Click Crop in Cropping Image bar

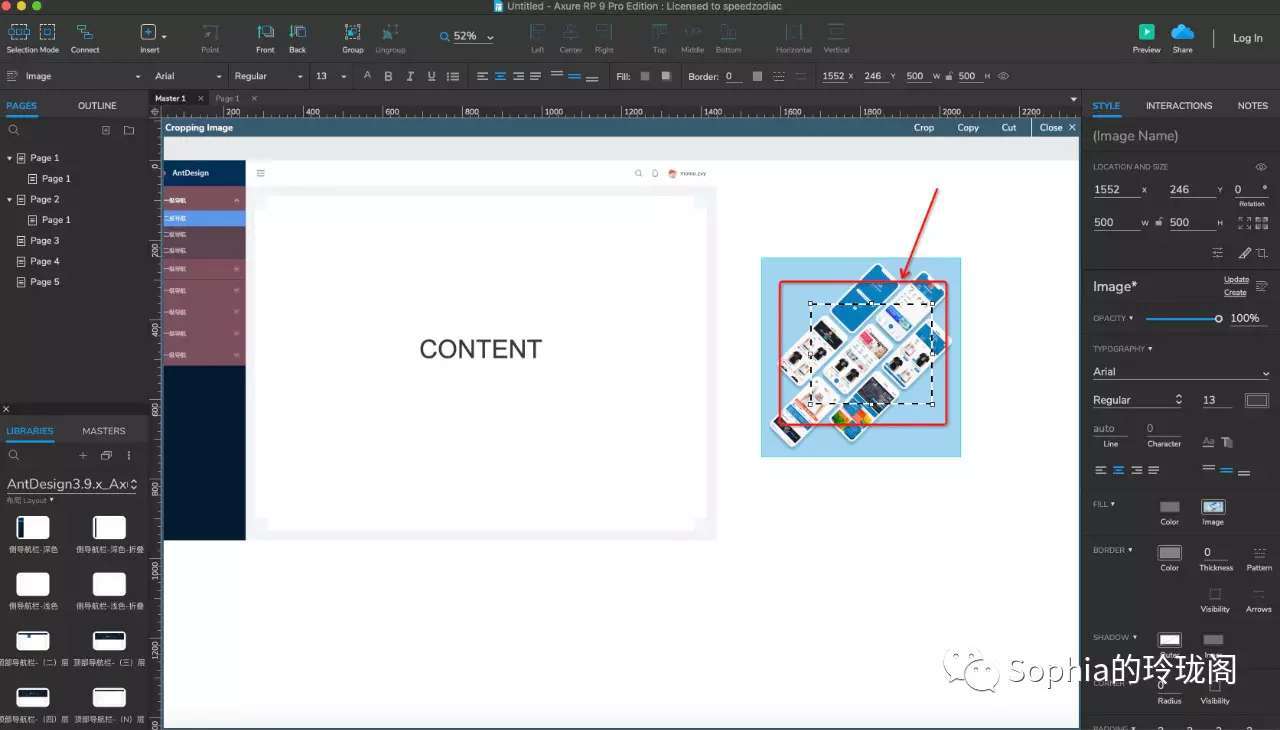coord(924,128)
